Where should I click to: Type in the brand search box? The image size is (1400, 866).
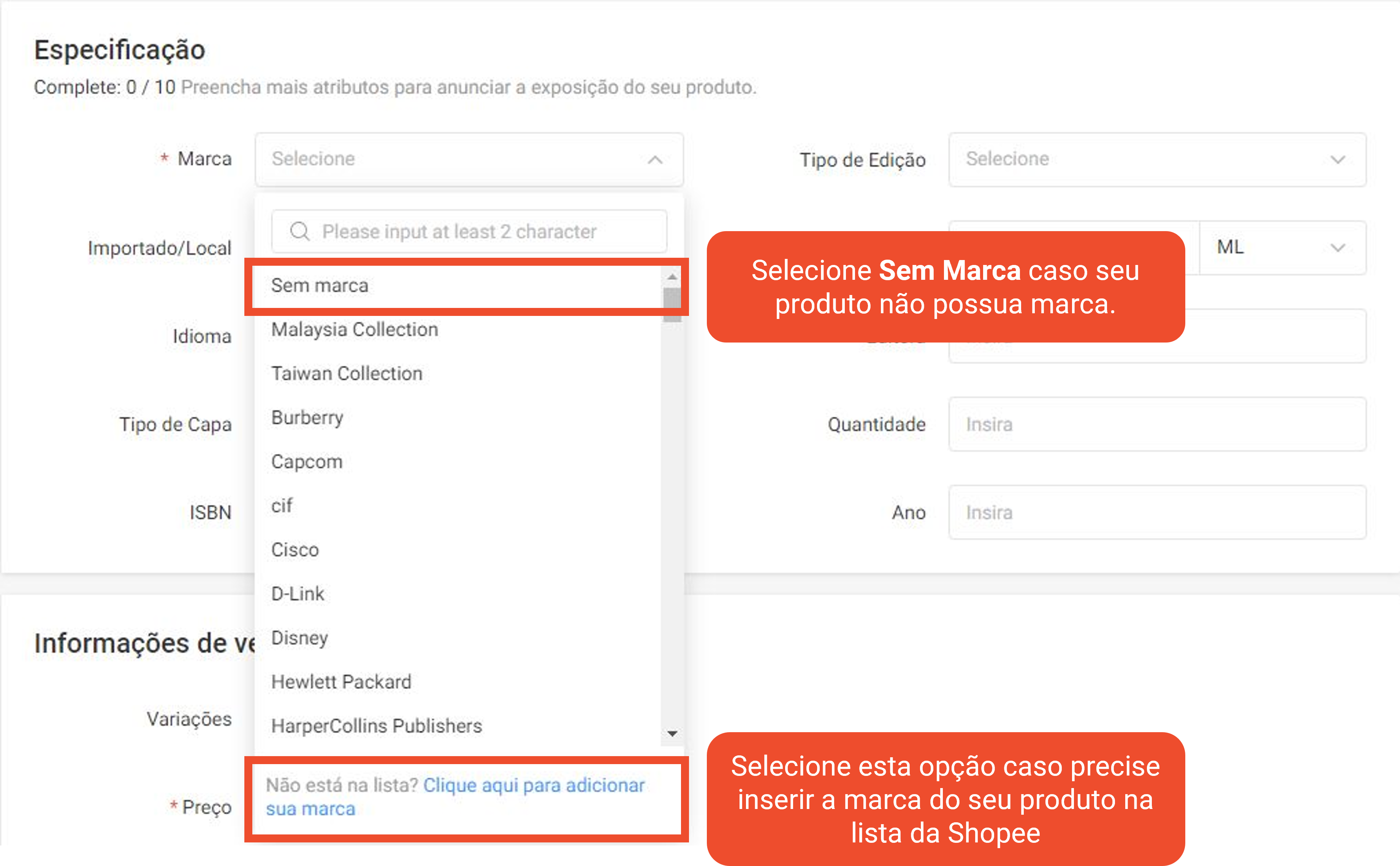point(469,232)
